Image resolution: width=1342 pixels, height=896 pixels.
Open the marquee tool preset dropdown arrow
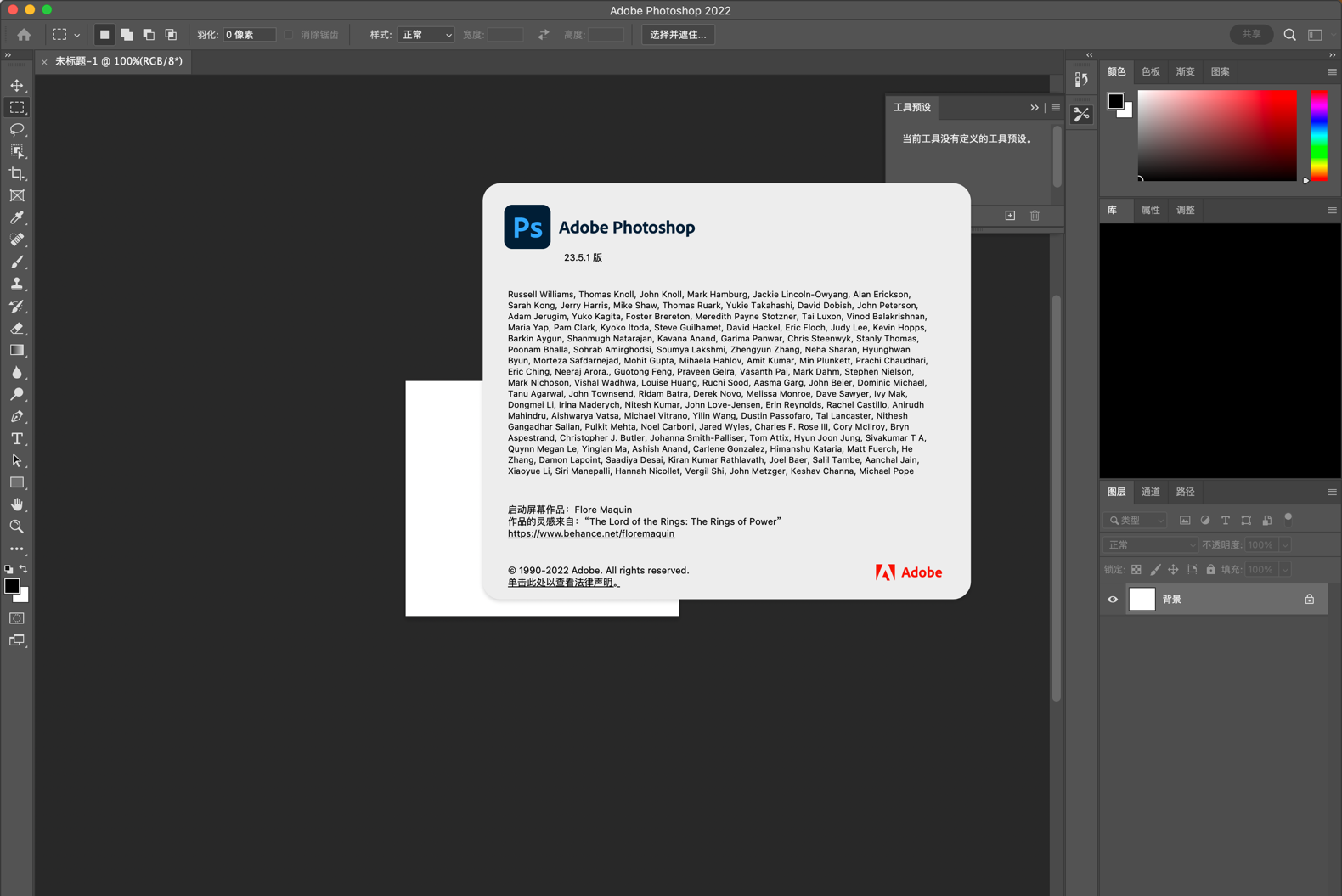[x=76, y=36]
